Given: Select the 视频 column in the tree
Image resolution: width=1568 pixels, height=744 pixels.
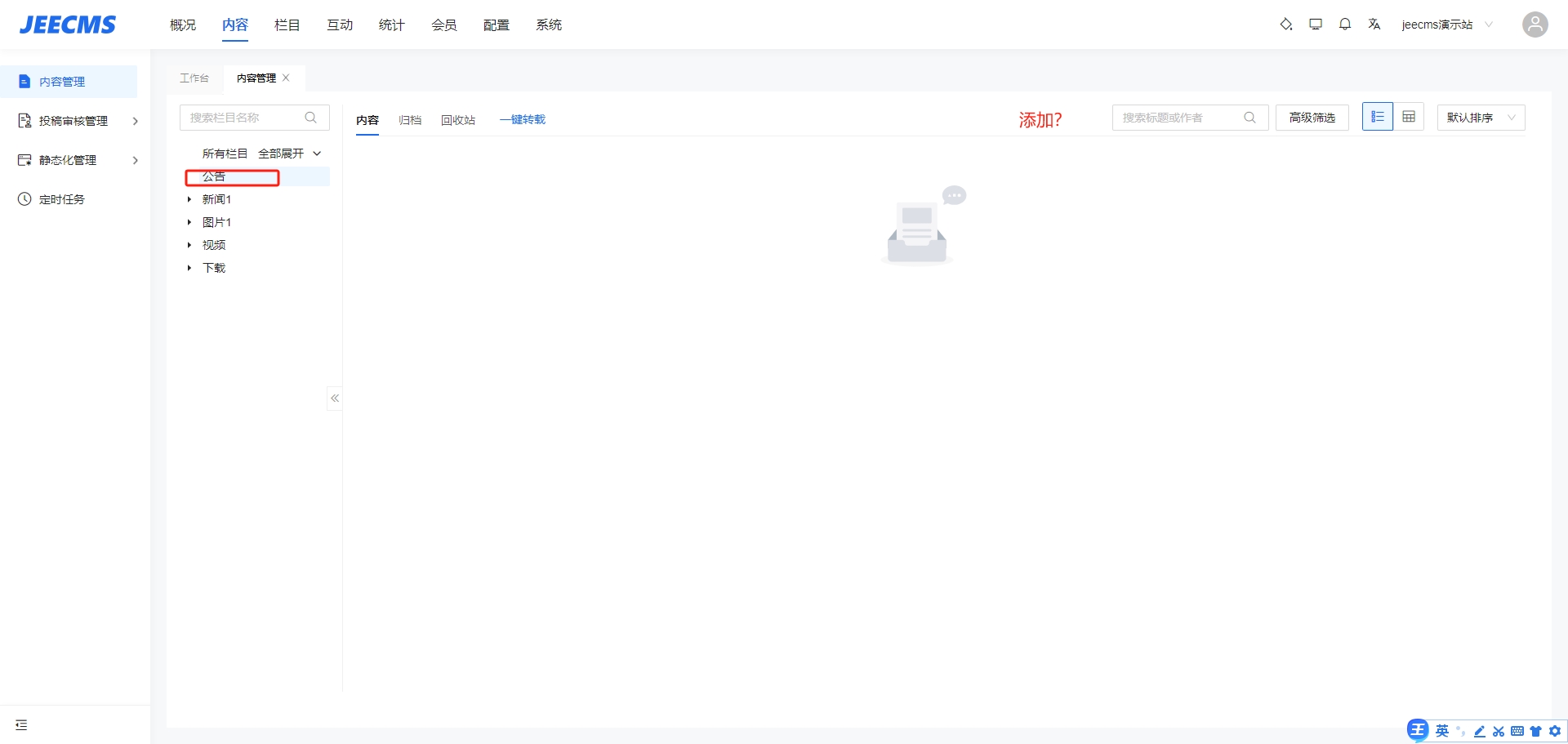Looking at the screenshot, I should [x=214, y=245].
